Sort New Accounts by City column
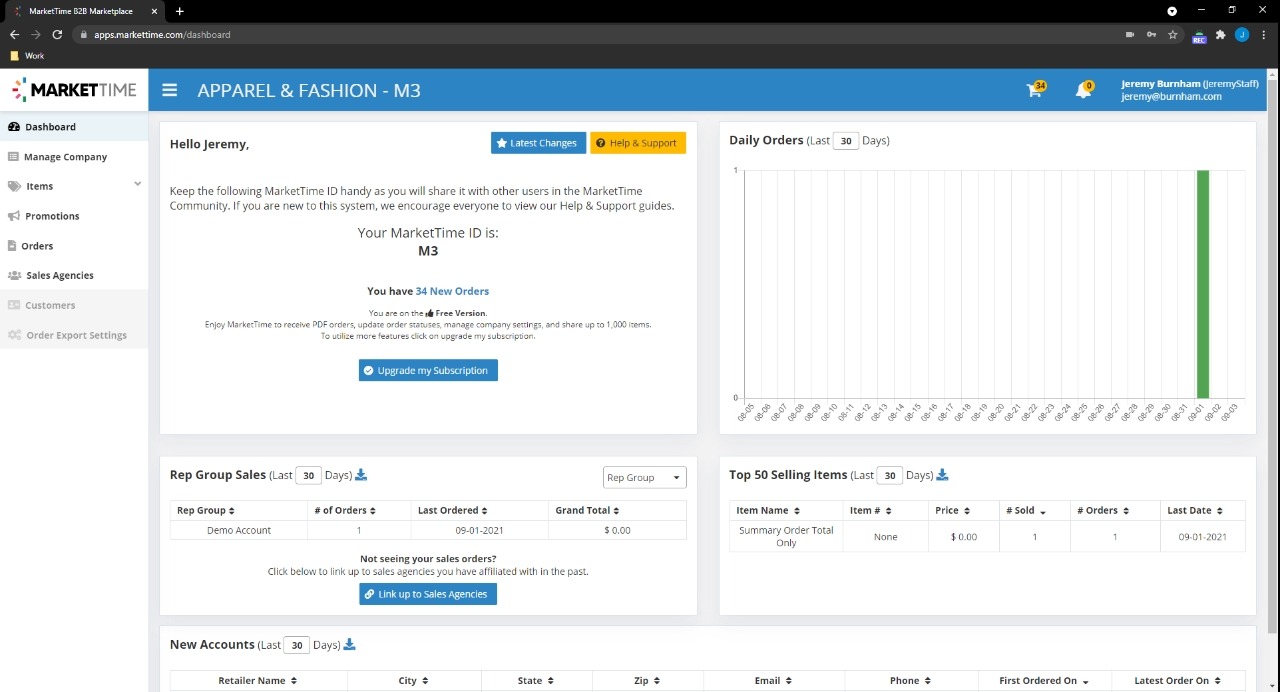The image size is (1280, 692). tap(414, 681)
